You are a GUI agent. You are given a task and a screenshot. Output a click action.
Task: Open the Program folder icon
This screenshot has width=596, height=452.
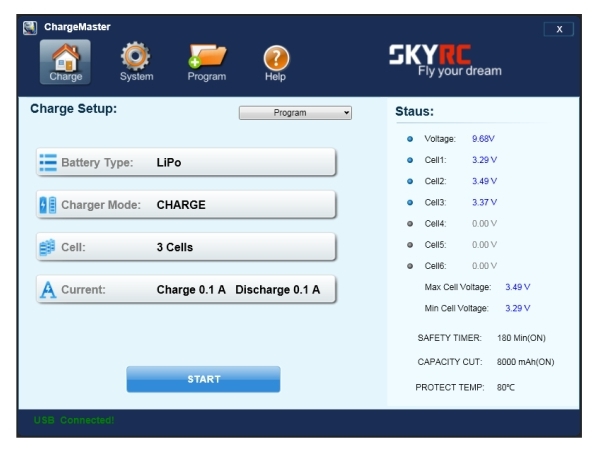[x=207, y=56]
